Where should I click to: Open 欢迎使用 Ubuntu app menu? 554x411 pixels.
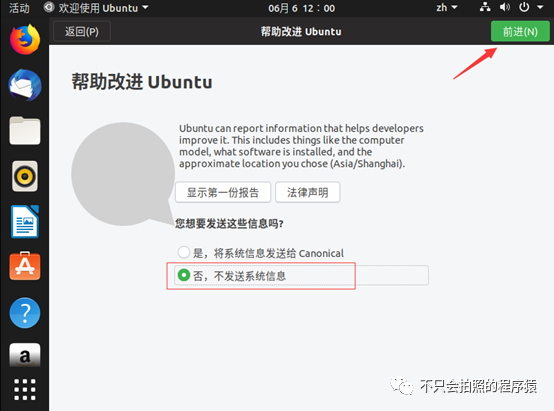pyautogui.click(x=96, y=8)
